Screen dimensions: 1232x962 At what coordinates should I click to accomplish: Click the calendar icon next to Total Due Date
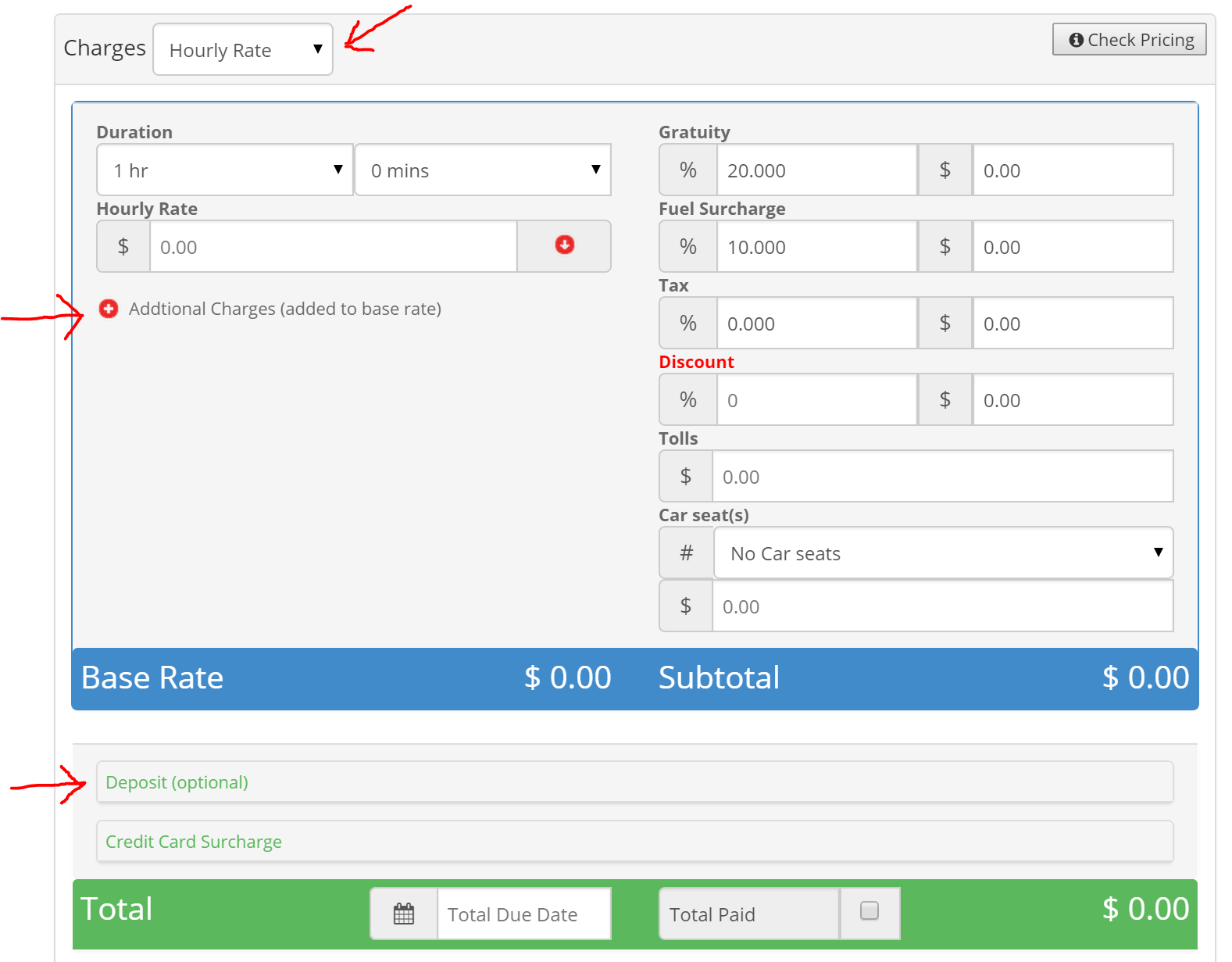[x=404, y=914]
